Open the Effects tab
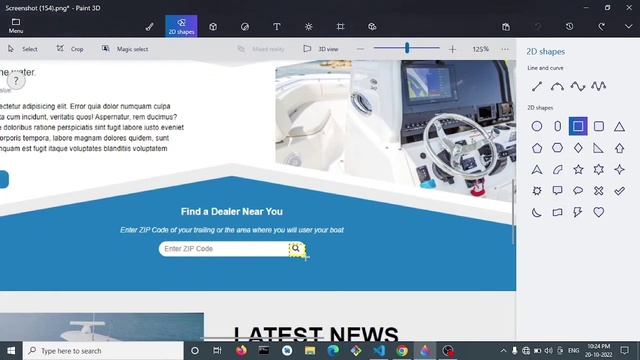This screenshot has height=360, width=640. pyautogui.click(x=308, y=27)
